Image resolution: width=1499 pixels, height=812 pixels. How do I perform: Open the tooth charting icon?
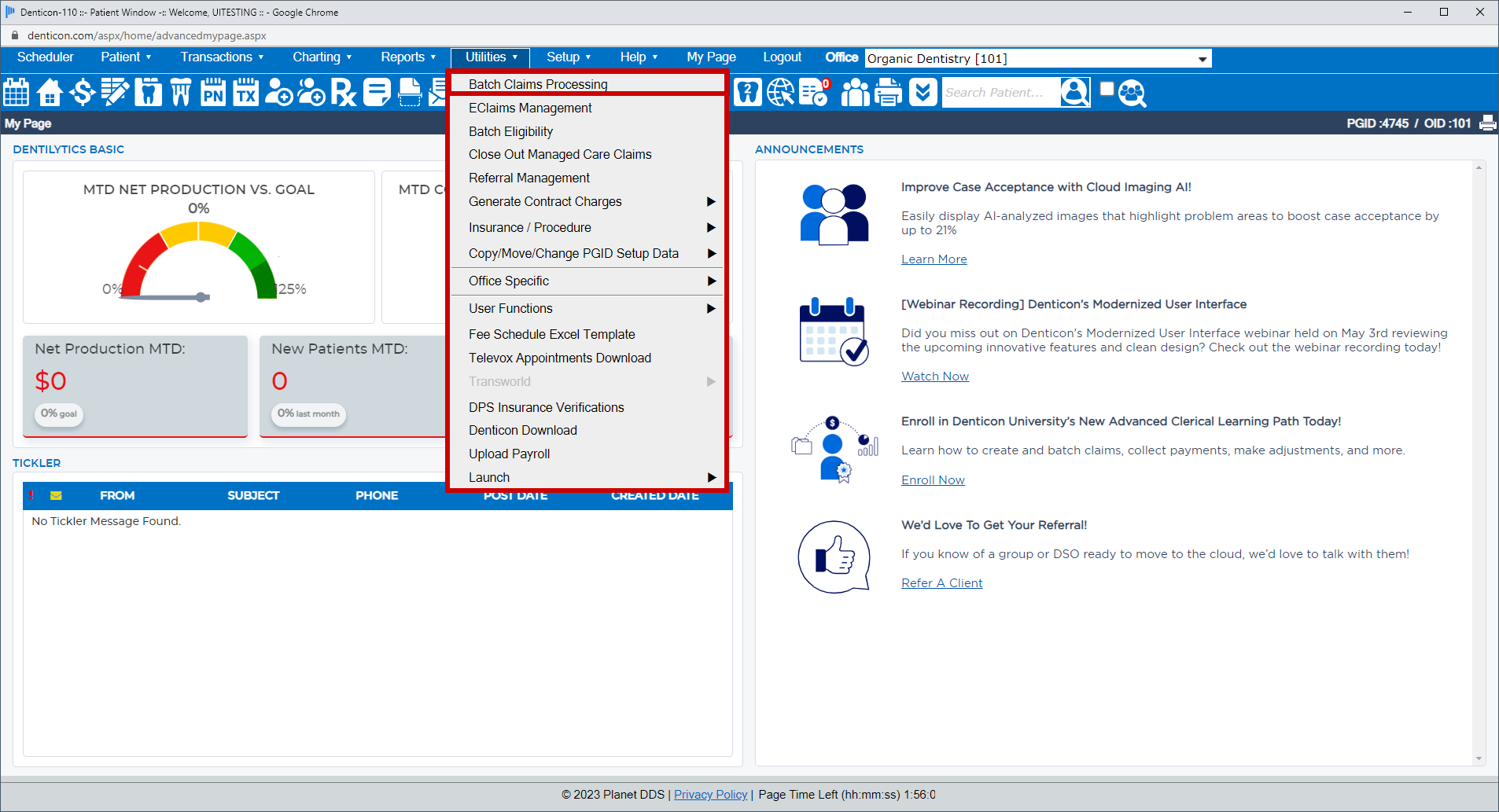[148, 93]
